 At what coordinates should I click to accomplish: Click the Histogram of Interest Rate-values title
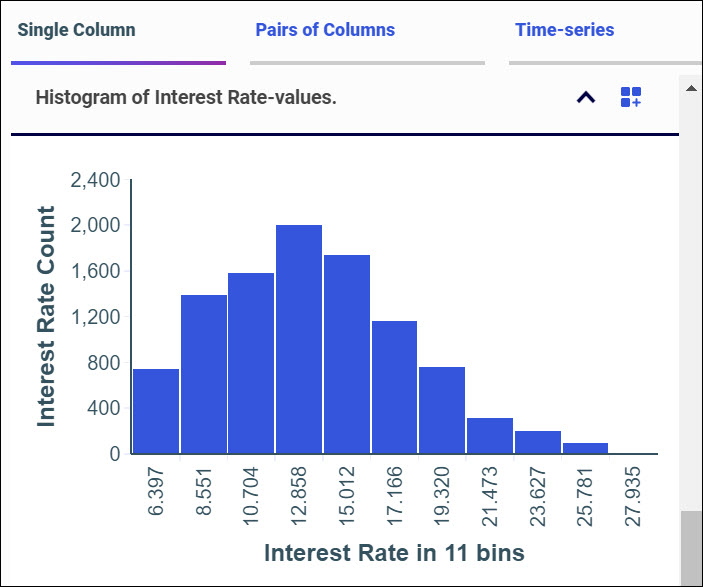[186, 97]
